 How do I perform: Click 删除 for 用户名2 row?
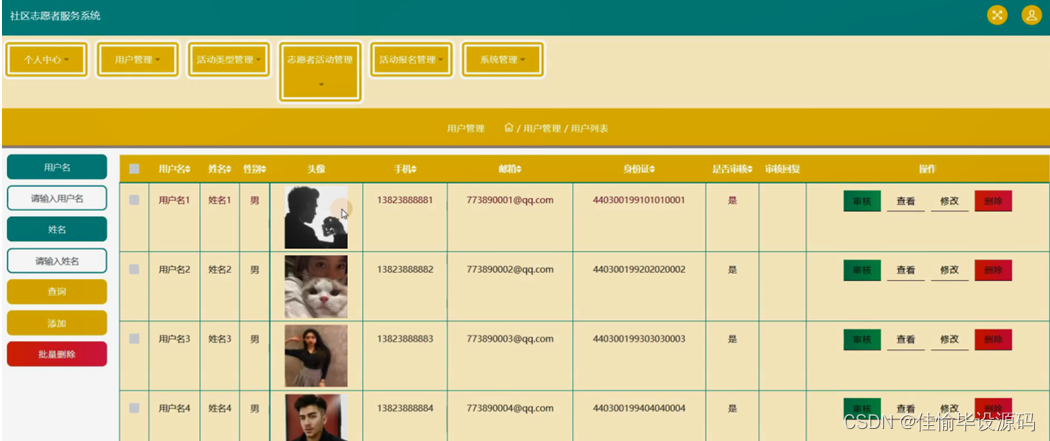pyautogui.click(x=993, y=270)
